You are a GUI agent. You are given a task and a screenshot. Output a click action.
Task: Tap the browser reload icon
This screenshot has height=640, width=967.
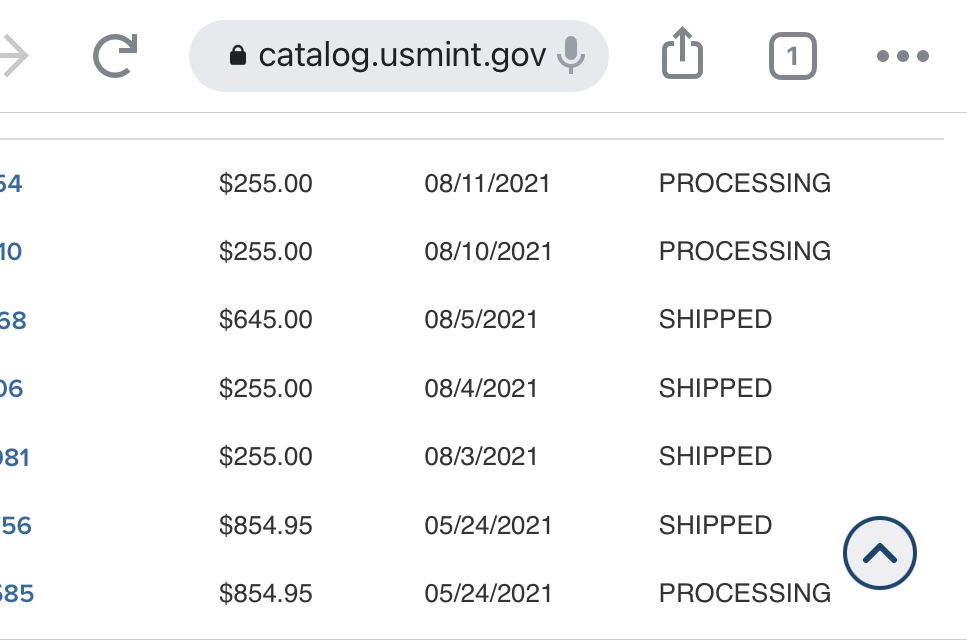115,56
